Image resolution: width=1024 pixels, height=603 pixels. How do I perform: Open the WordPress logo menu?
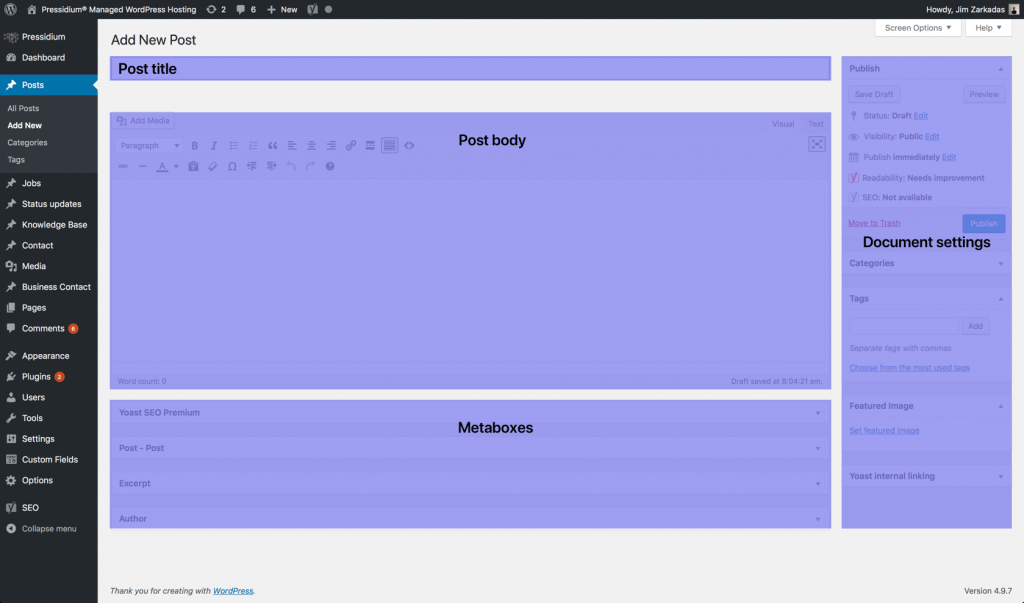(x=10, y=9)
